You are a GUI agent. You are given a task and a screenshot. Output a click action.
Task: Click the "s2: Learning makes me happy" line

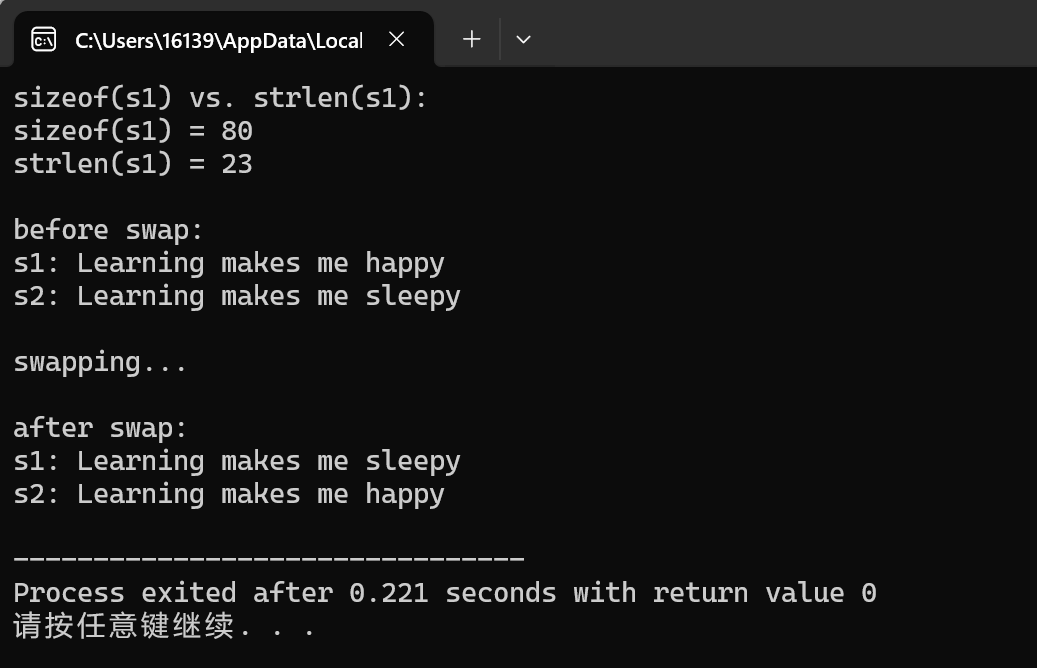(228, 494)
